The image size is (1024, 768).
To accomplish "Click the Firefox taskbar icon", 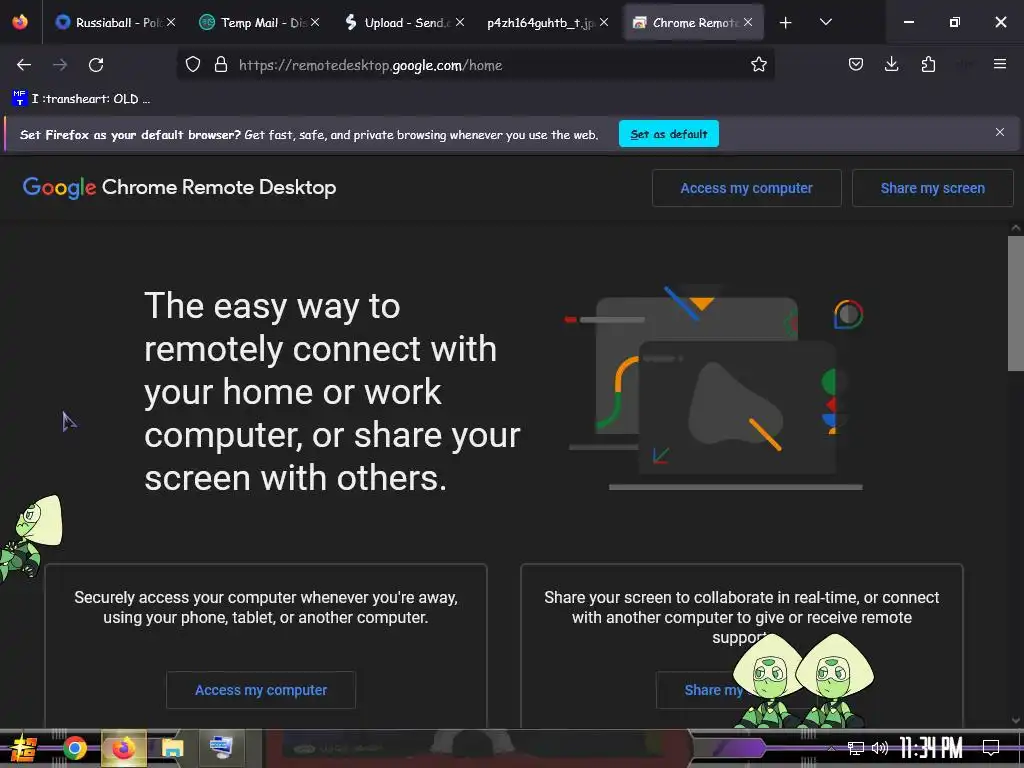I will 123,748.
